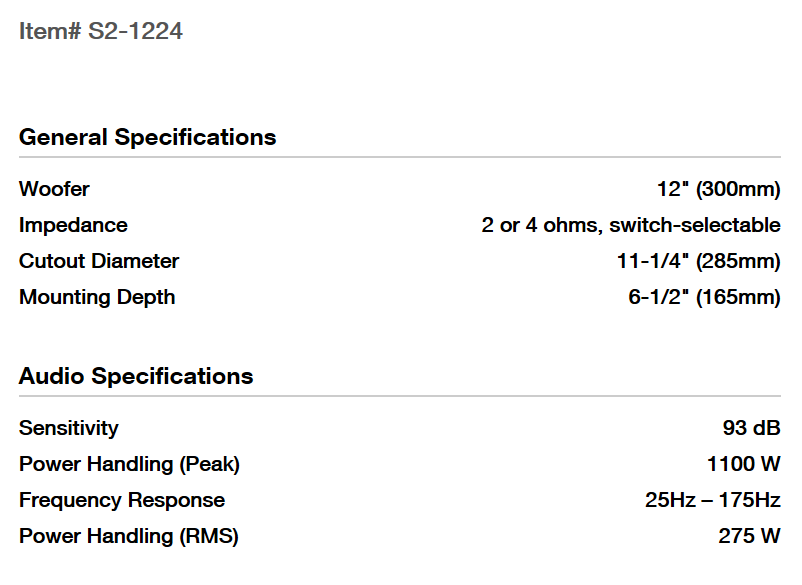
Task: Select the Power Handling (RMS) label
Action: (128, 536)
